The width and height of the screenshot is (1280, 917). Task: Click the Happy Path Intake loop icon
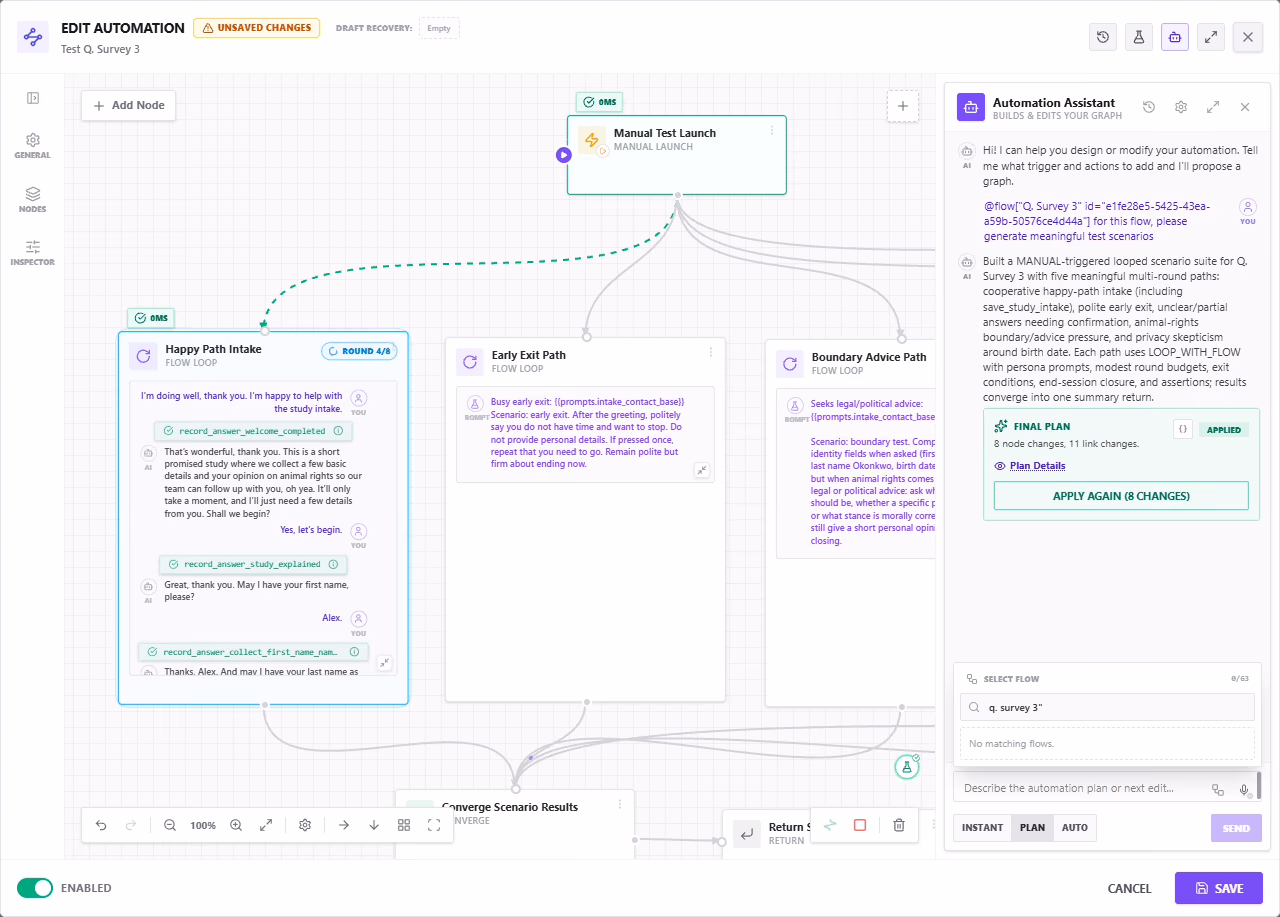(x=143, y=356)
